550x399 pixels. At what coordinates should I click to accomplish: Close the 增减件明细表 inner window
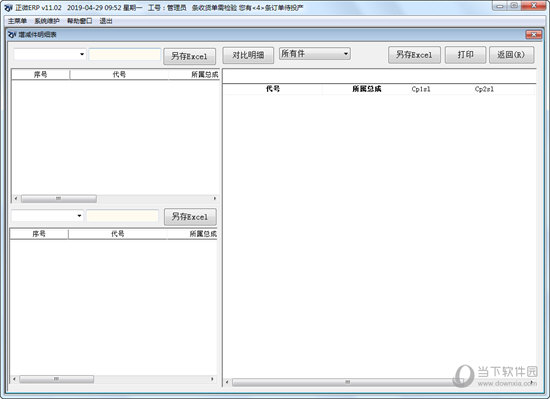coord(534,34)
